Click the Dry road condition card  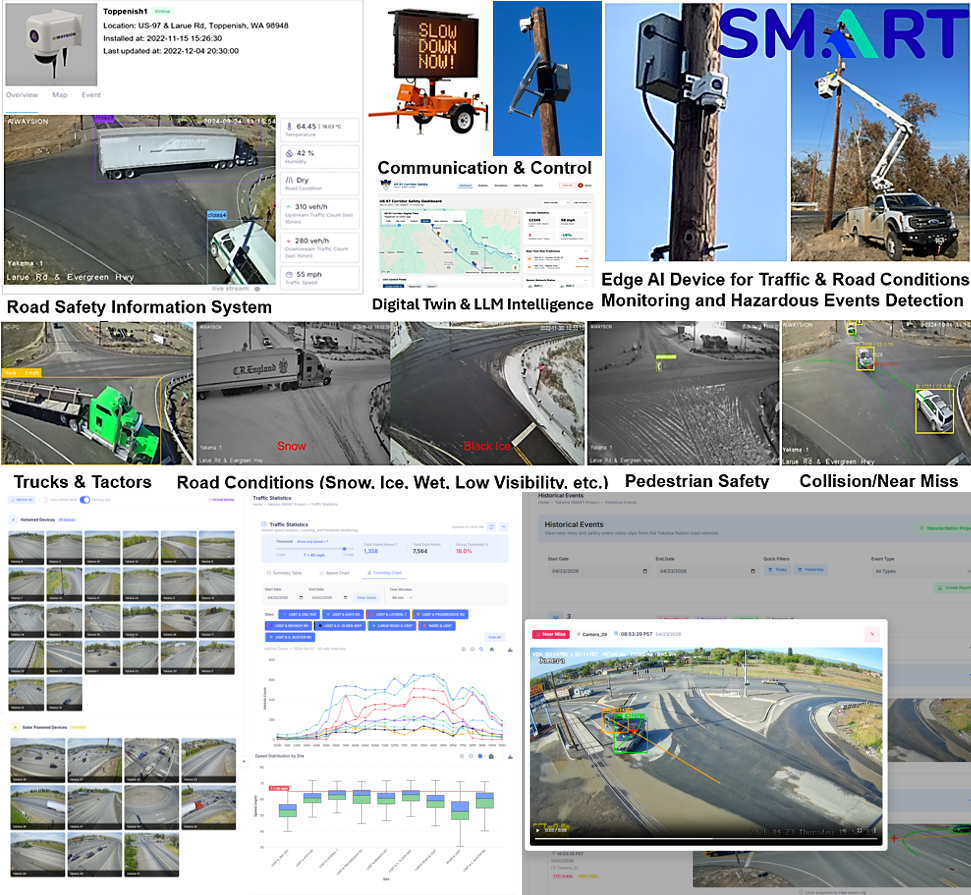320,183
